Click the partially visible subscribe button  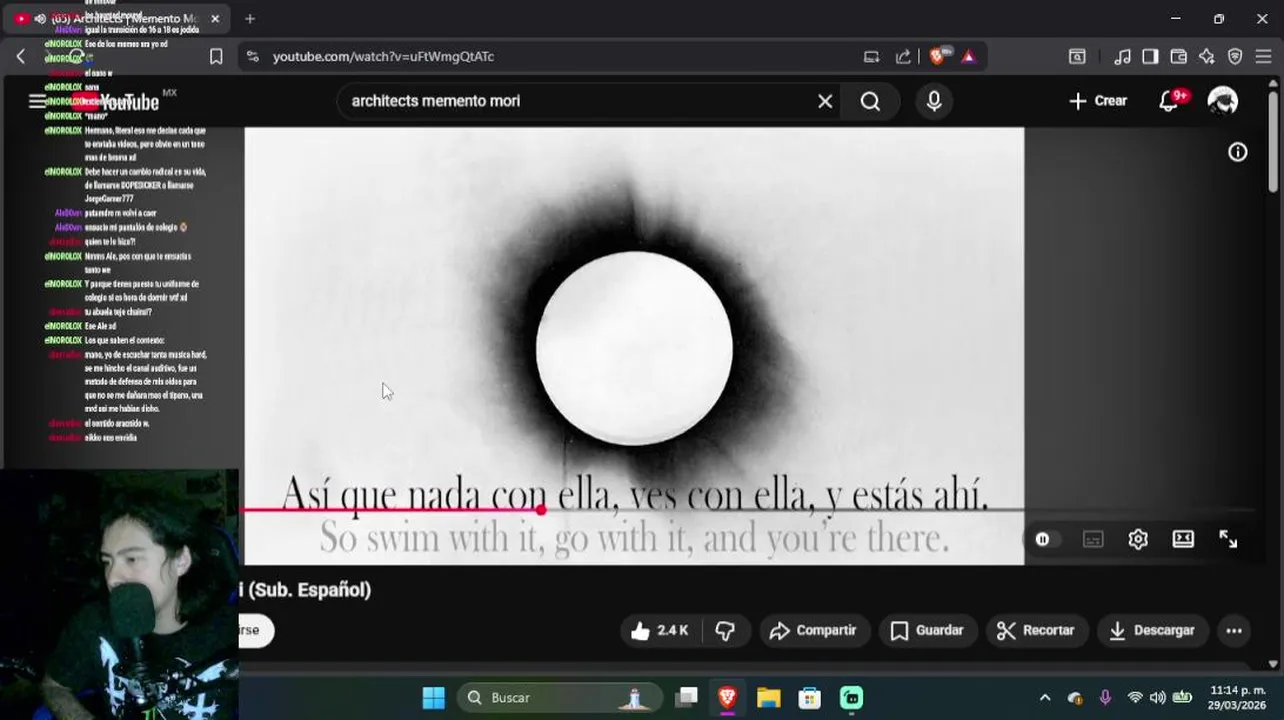coord(257,630)
